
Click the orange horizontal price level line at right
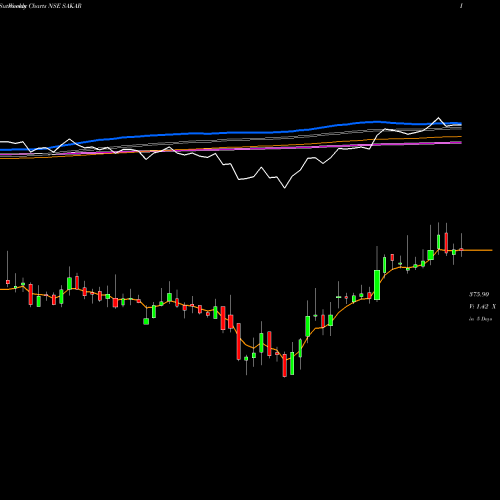coord(477,250)
